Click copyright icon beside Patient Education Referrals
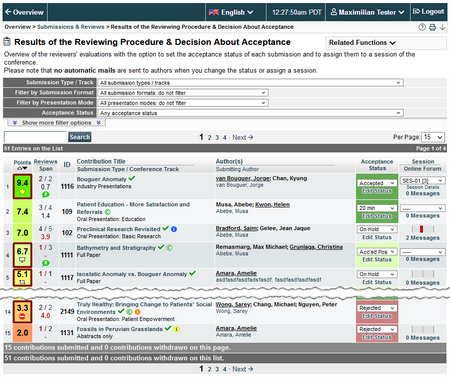This screenshot has width=450, height=377. coord(108,212)
